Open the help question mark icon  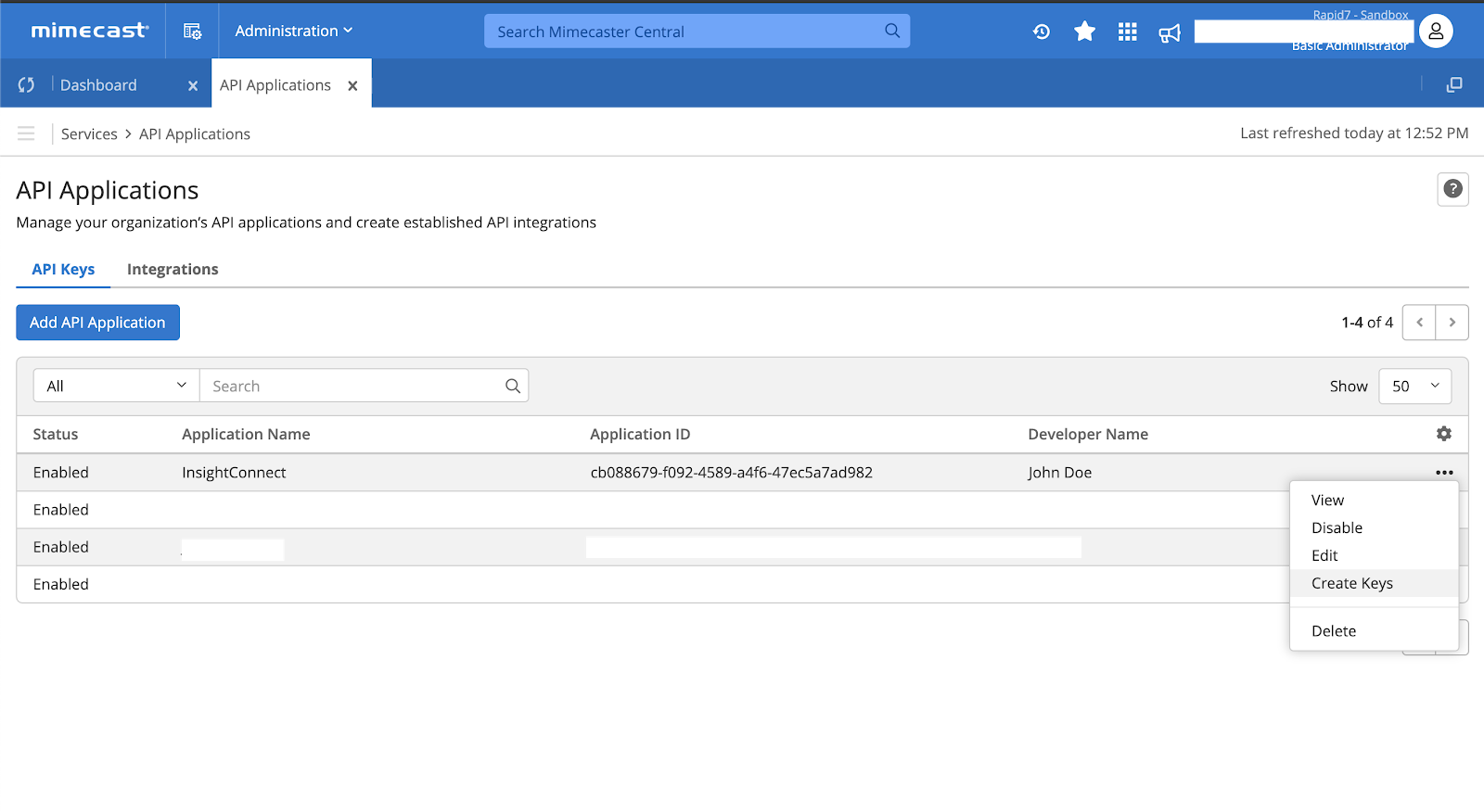tap(1453, 189)
